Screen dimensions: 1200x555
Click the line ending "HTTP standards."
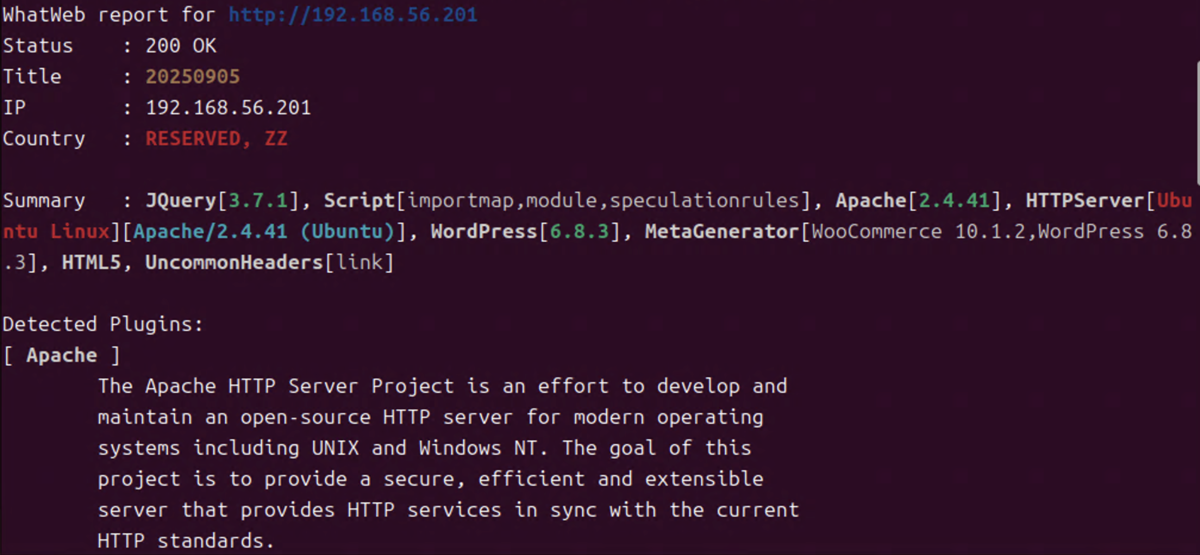186,541
